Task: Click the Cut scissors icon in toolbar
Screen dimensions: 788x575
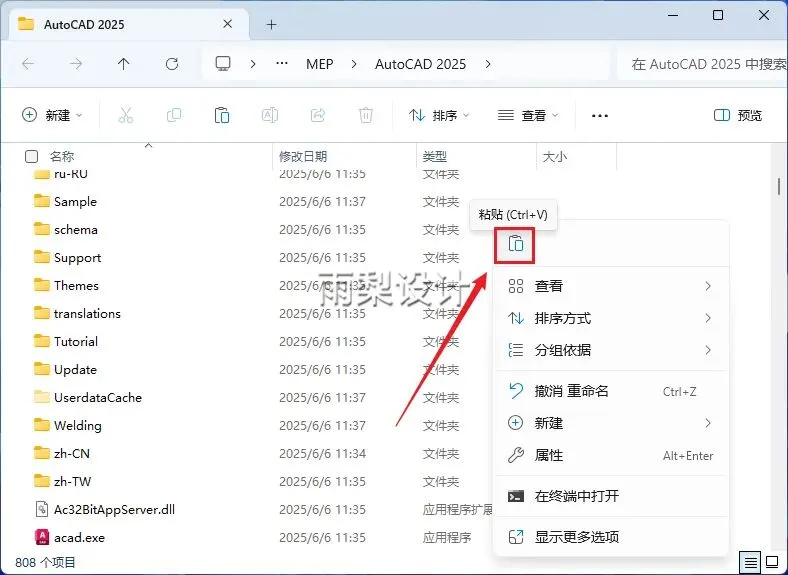Action: click(x=126, y=115)
